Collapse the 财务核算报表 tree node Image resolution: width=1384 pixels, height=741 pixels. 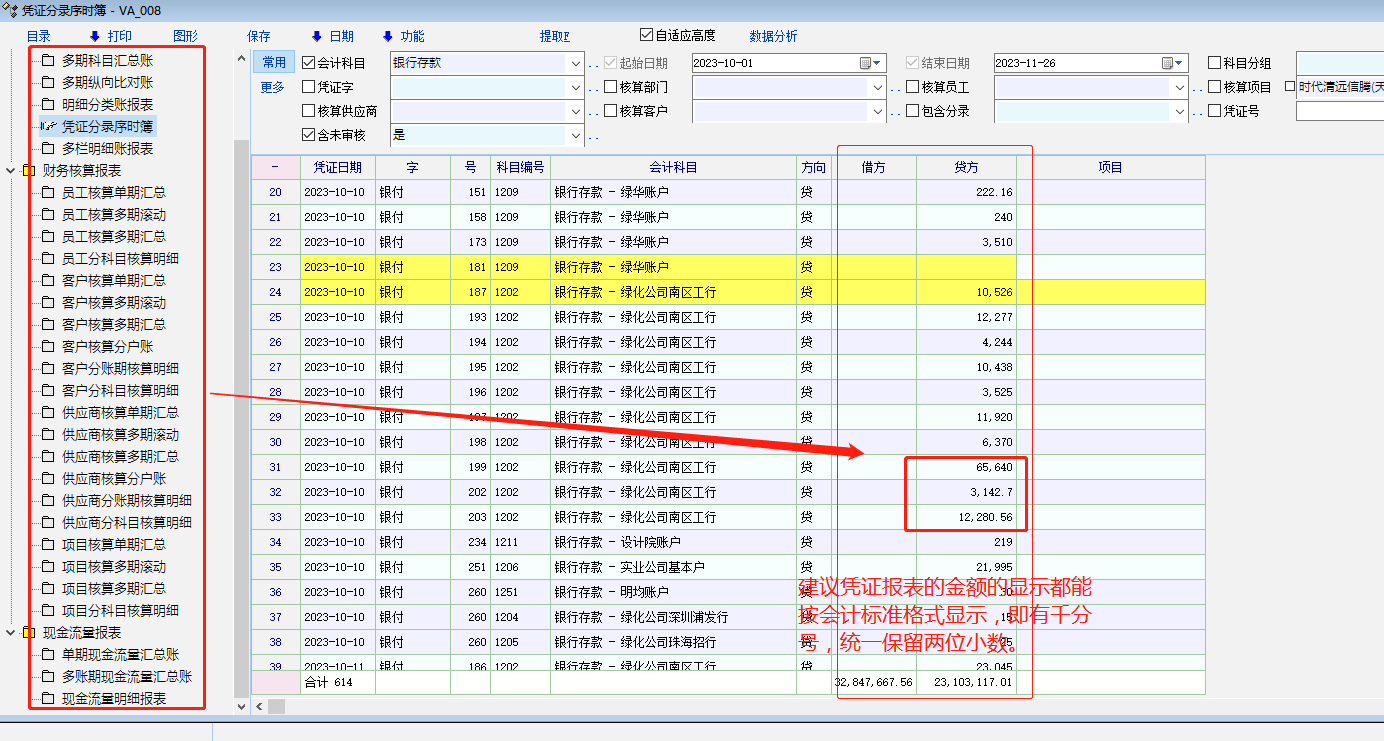coord(11,171)
